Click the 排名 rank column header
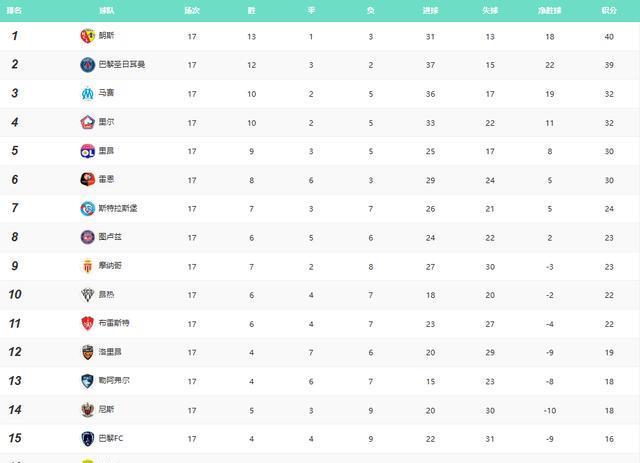640x463 pixels. 15,10
